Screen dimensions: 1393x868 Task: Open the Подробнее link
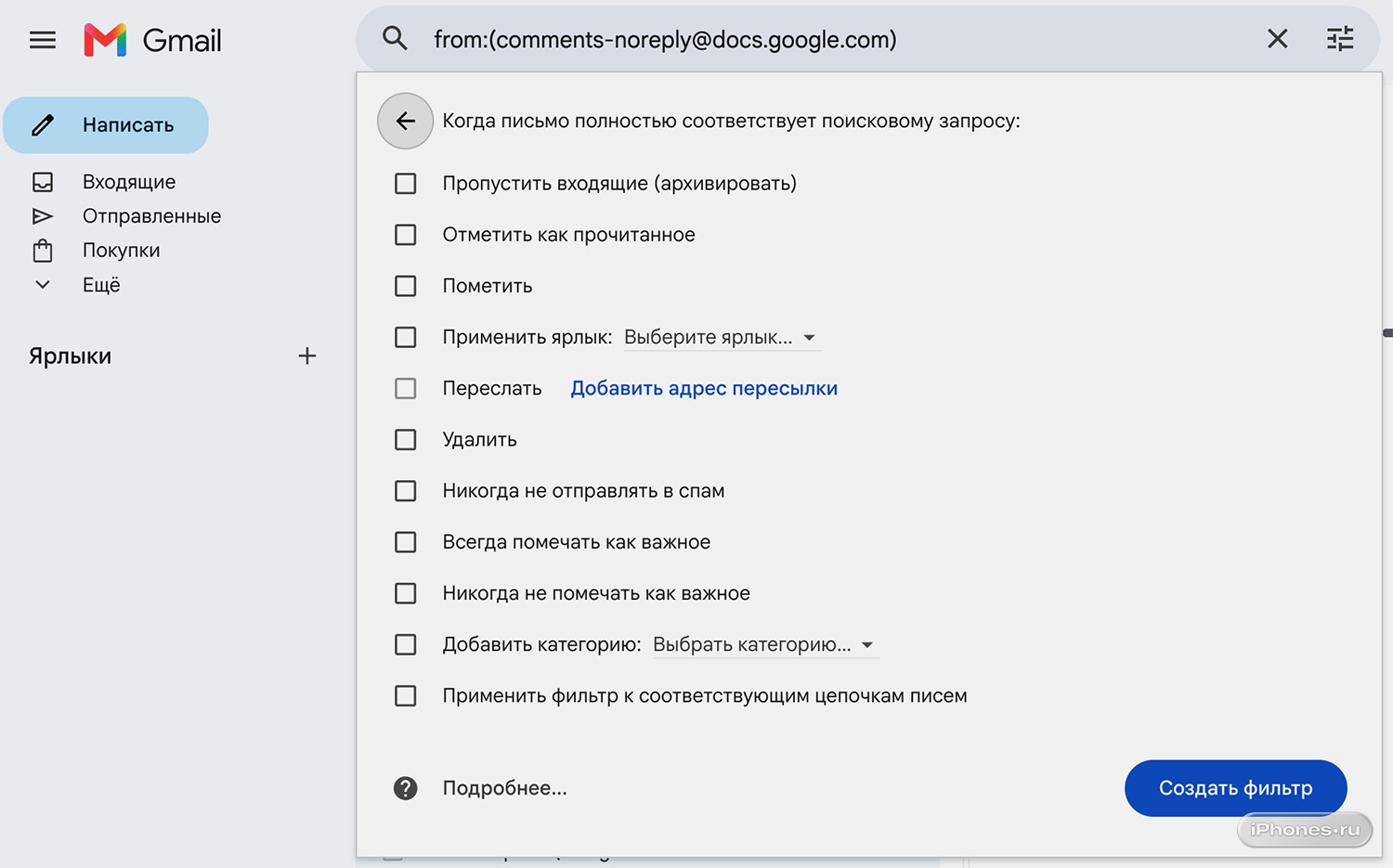[x=504, y=788]
